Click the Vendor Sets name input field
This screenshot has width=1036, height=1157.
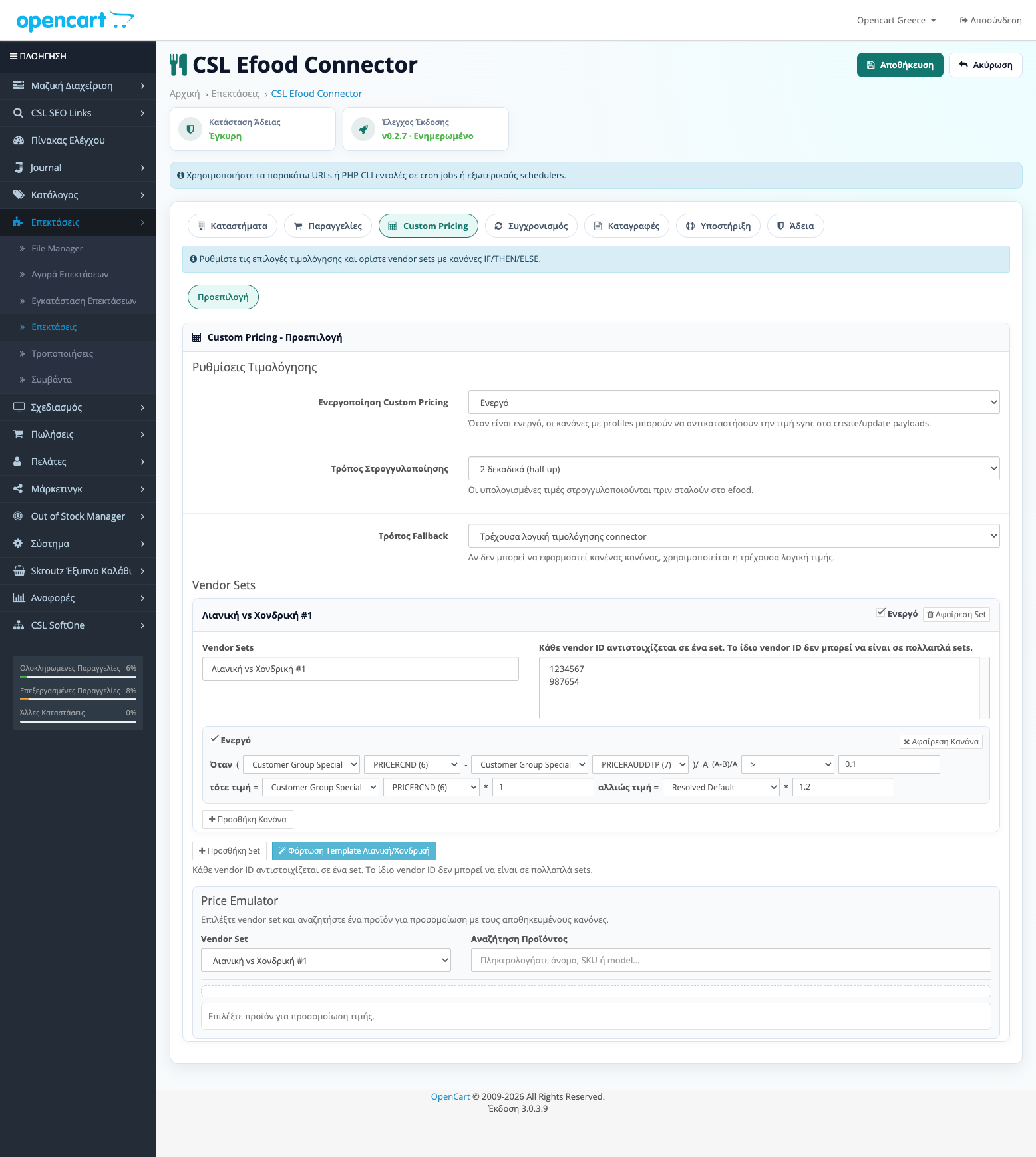[360, 669]
